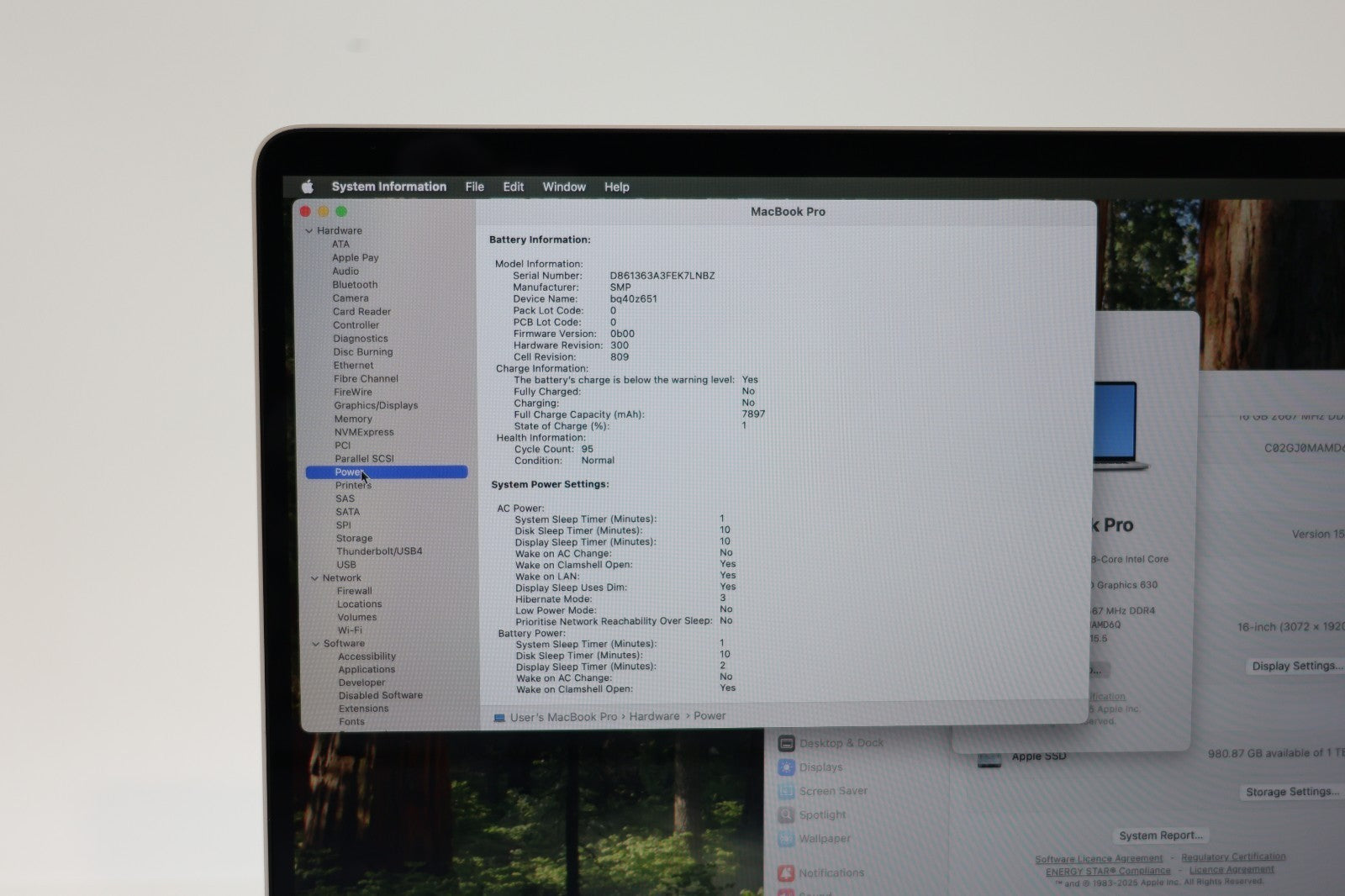Click the Display Settings button
The width and height of the screenshot is (1345, 896).
[1297, 666]
